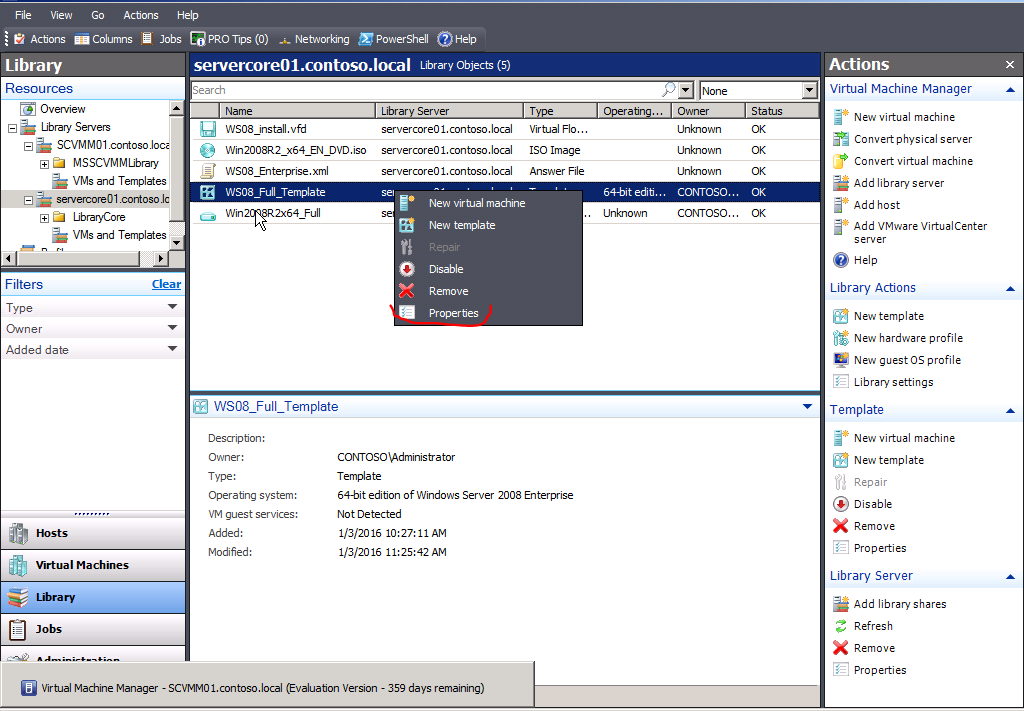
Task: Expand the MSSCVMMLibrary folder node
Action: (x=44, y=164)
